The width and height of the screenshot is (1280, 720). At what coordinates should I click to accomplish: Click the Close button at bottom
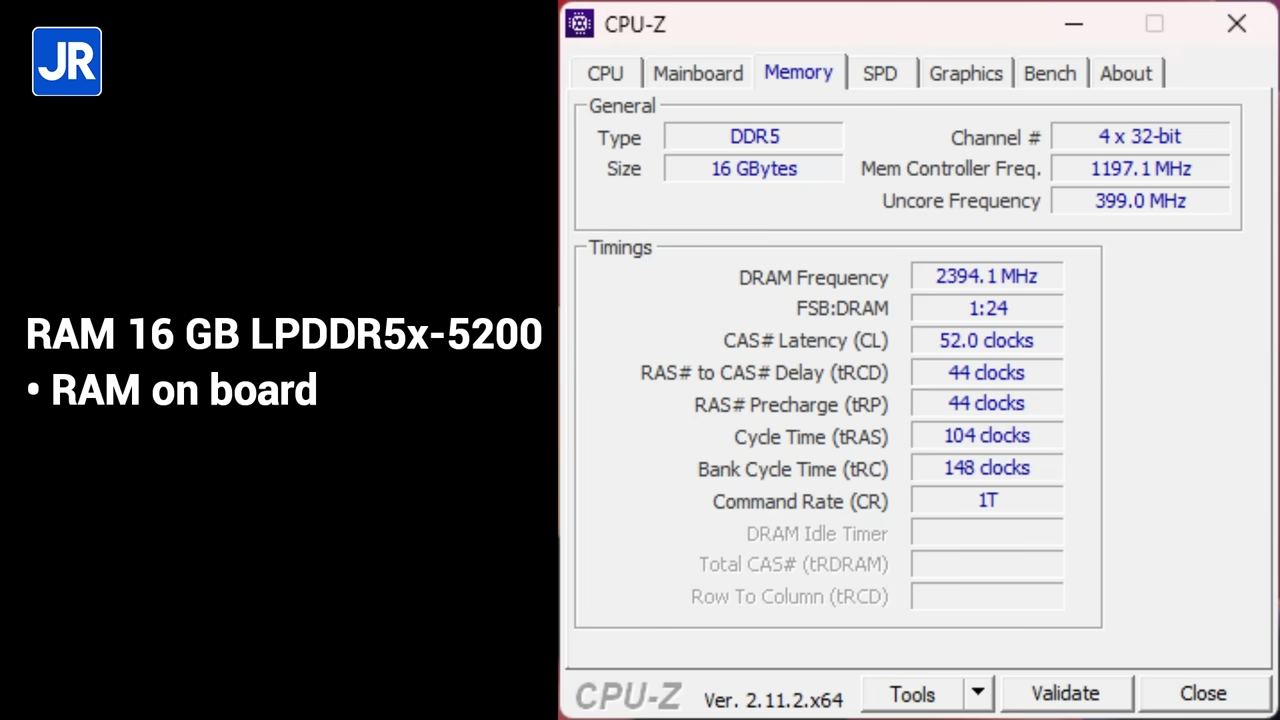coord(1202,693)
